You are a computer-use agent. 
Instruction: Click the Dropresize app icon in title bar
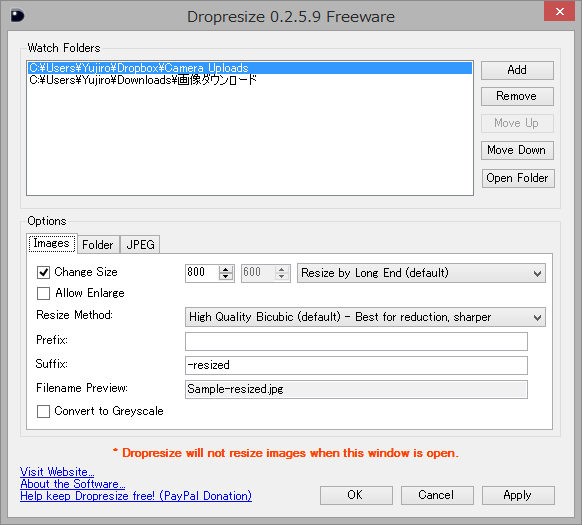(x=17, y=16)
